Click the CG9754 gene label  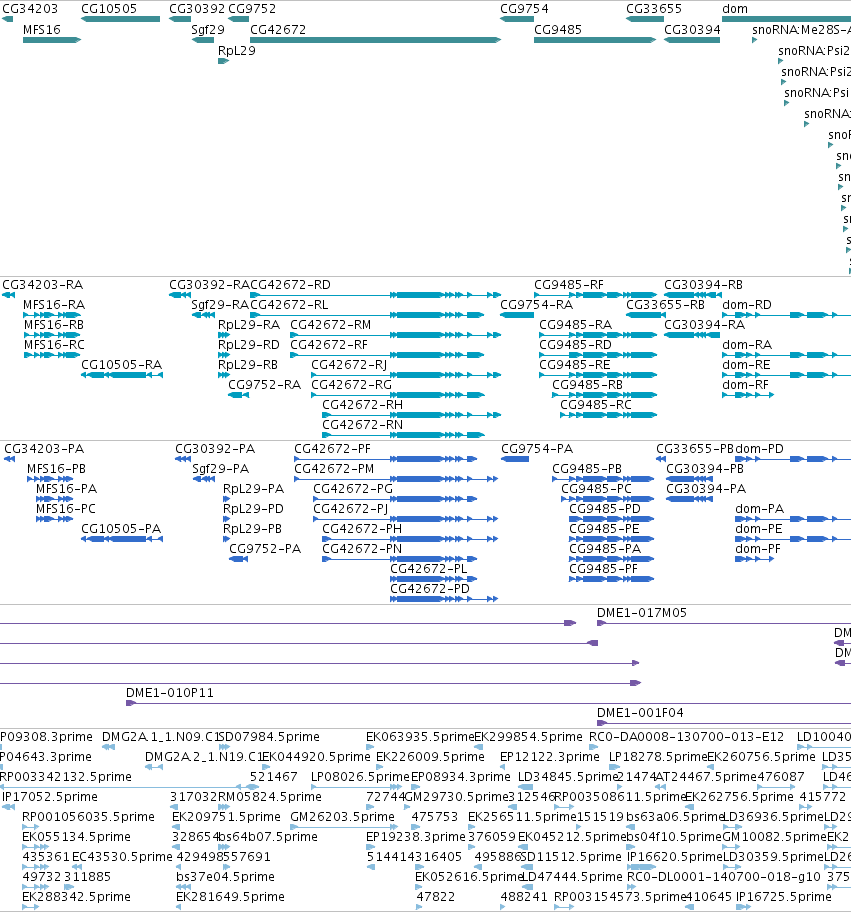tap(524, 9)
